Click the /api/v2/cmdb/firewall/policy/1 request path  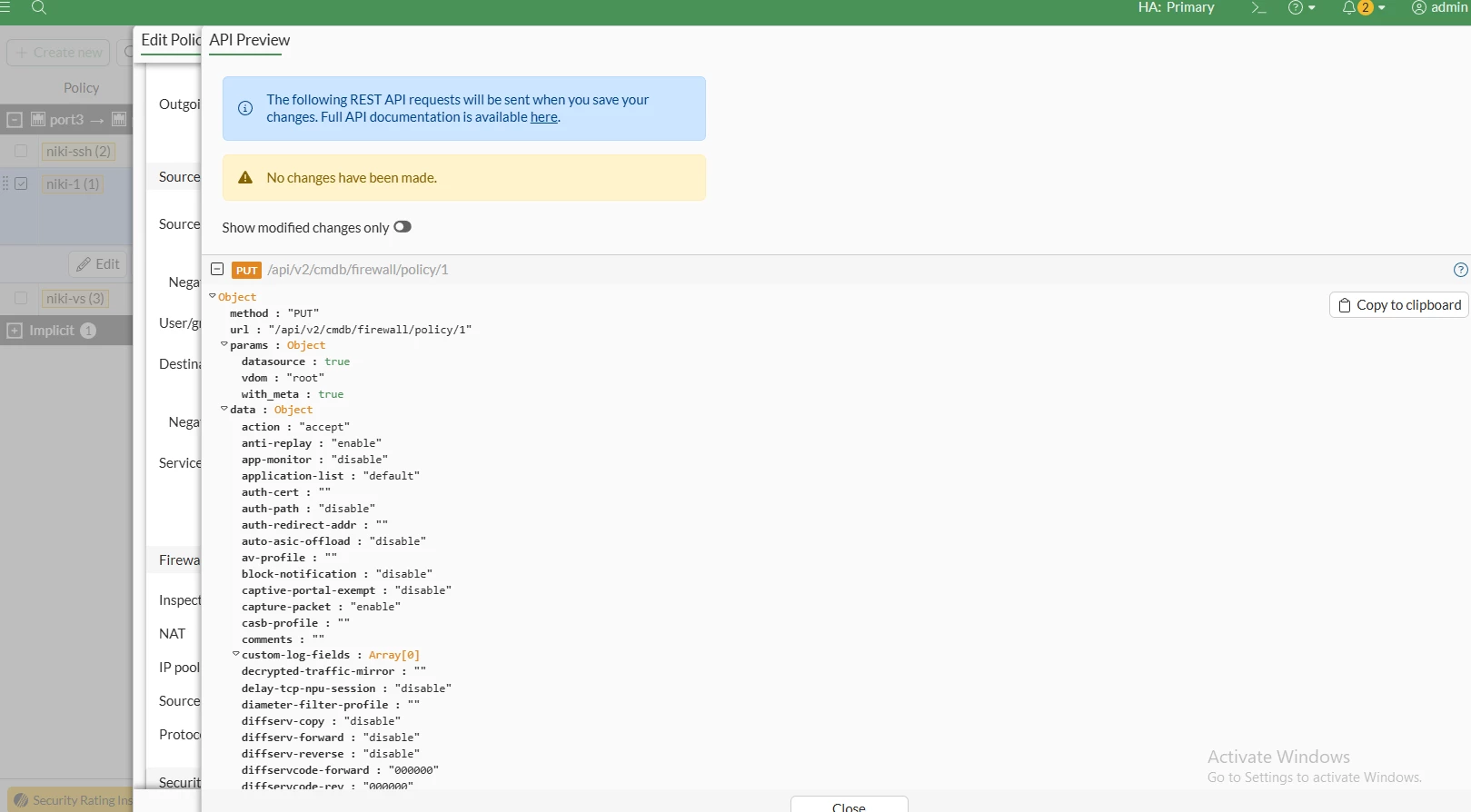click(x=358, y=270)
